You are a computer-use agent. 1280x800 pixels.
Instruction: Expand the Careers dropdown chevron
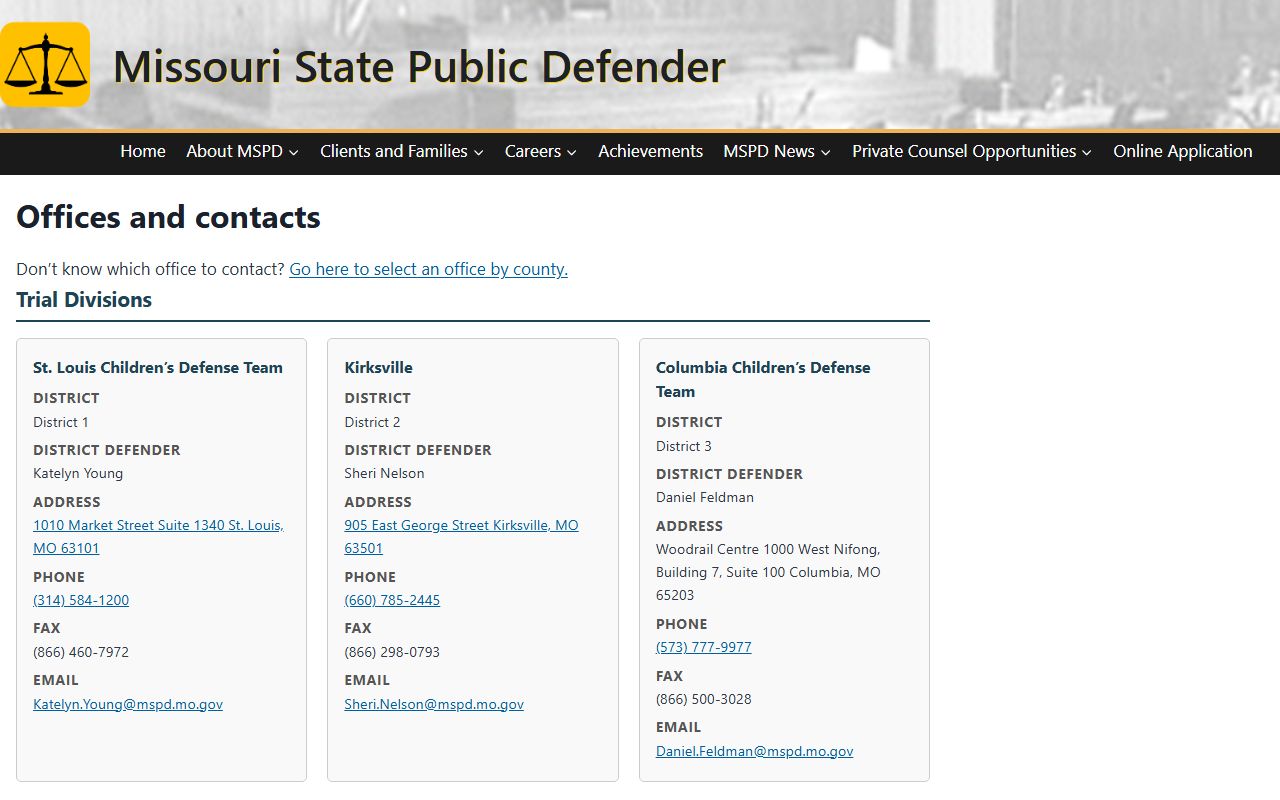tap(571, 152)
